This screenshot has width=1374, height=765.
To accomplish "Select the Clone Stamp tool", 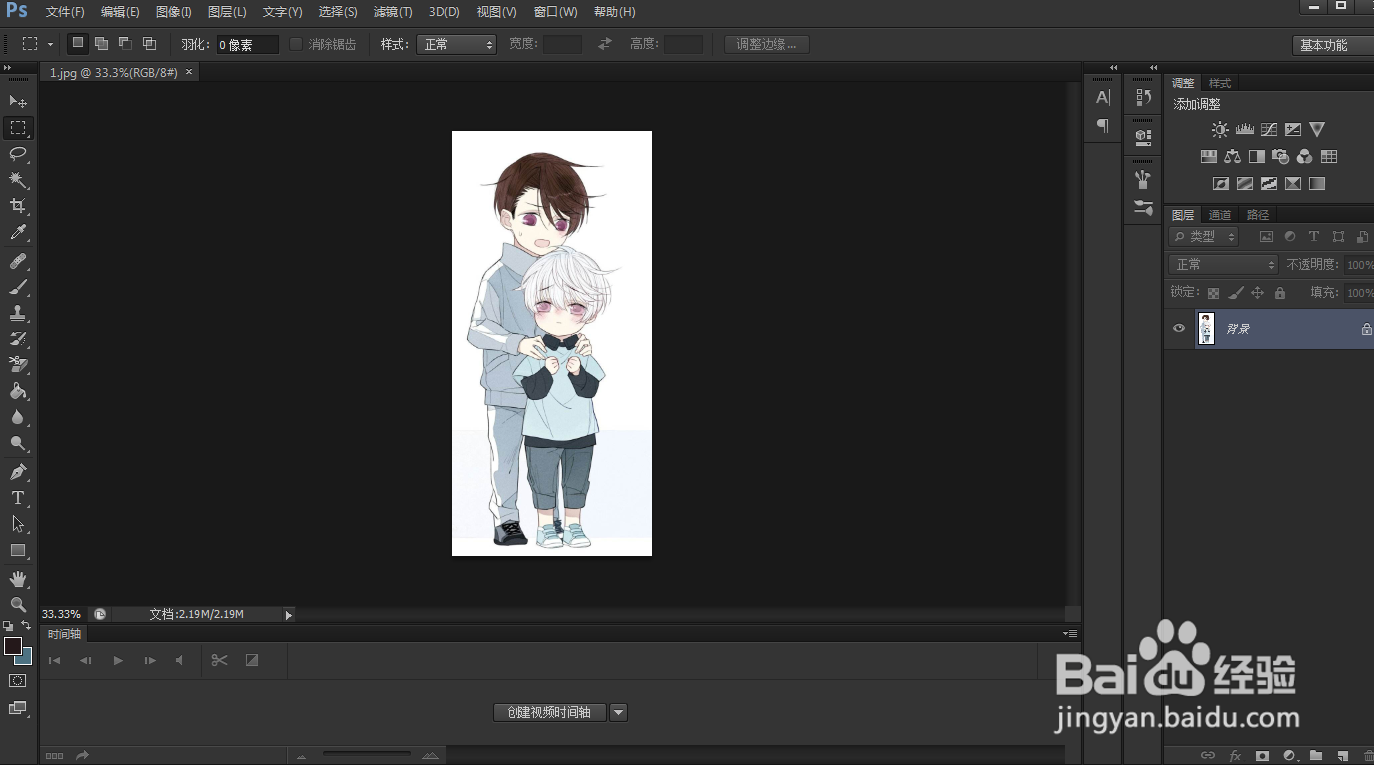I will tap(18, 313).
